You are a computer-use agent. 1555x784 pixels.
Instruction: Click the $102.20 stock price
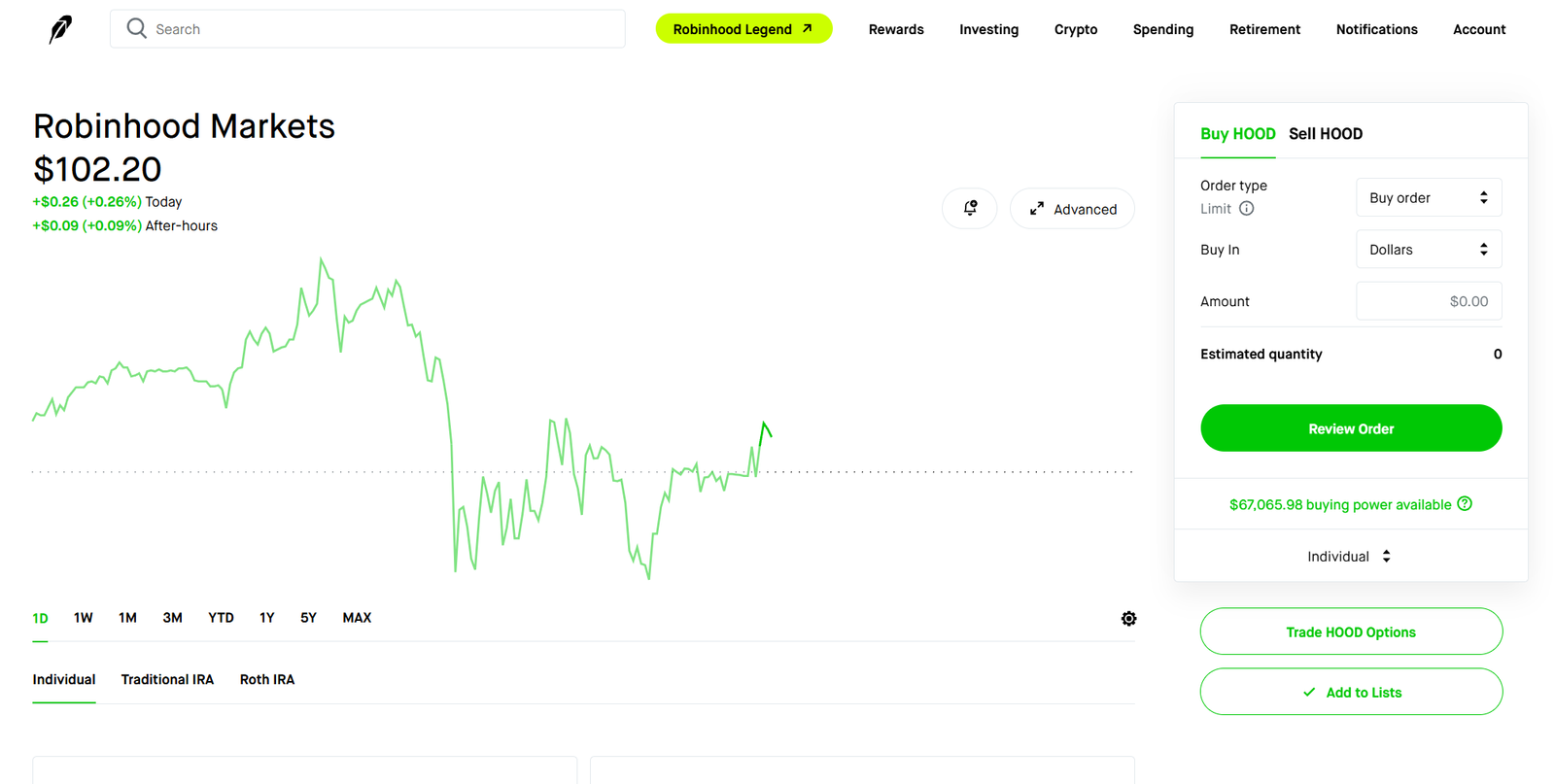pyautogui.click(x=97, y=169)
